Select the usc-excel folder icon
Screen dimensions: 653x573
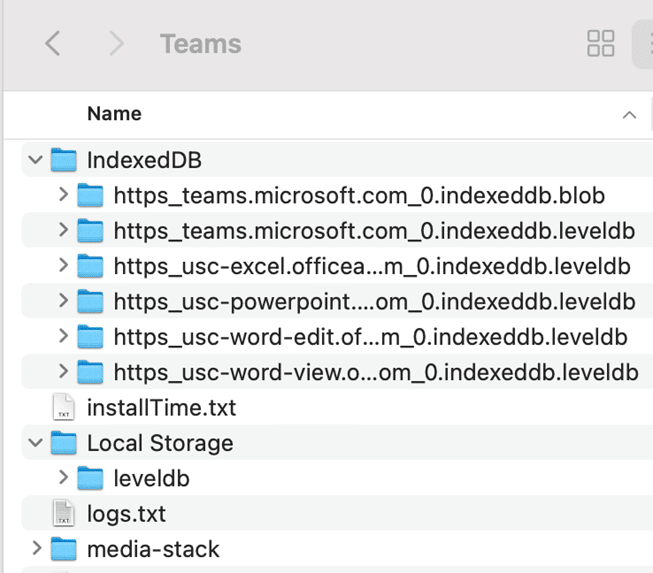pyautogui.click(x=90, y=266)
